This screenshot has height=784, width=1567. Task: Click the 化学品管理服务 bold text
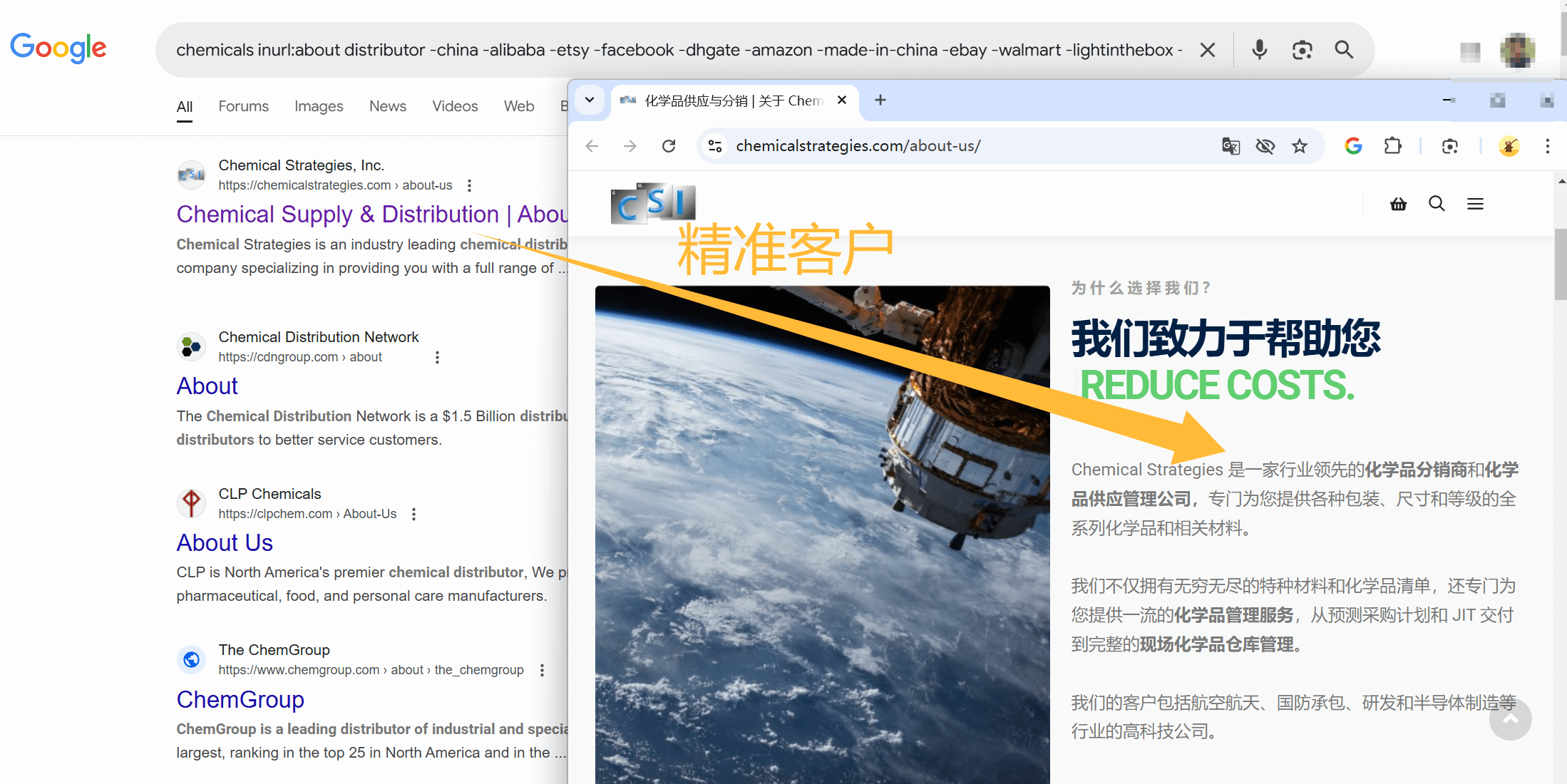point(1233,615)
